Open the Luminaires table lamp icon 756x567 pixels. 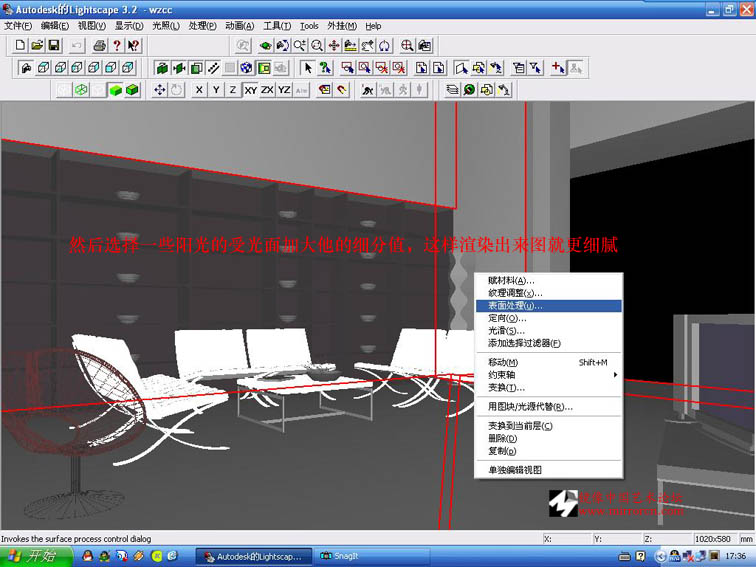click(504, 90)
